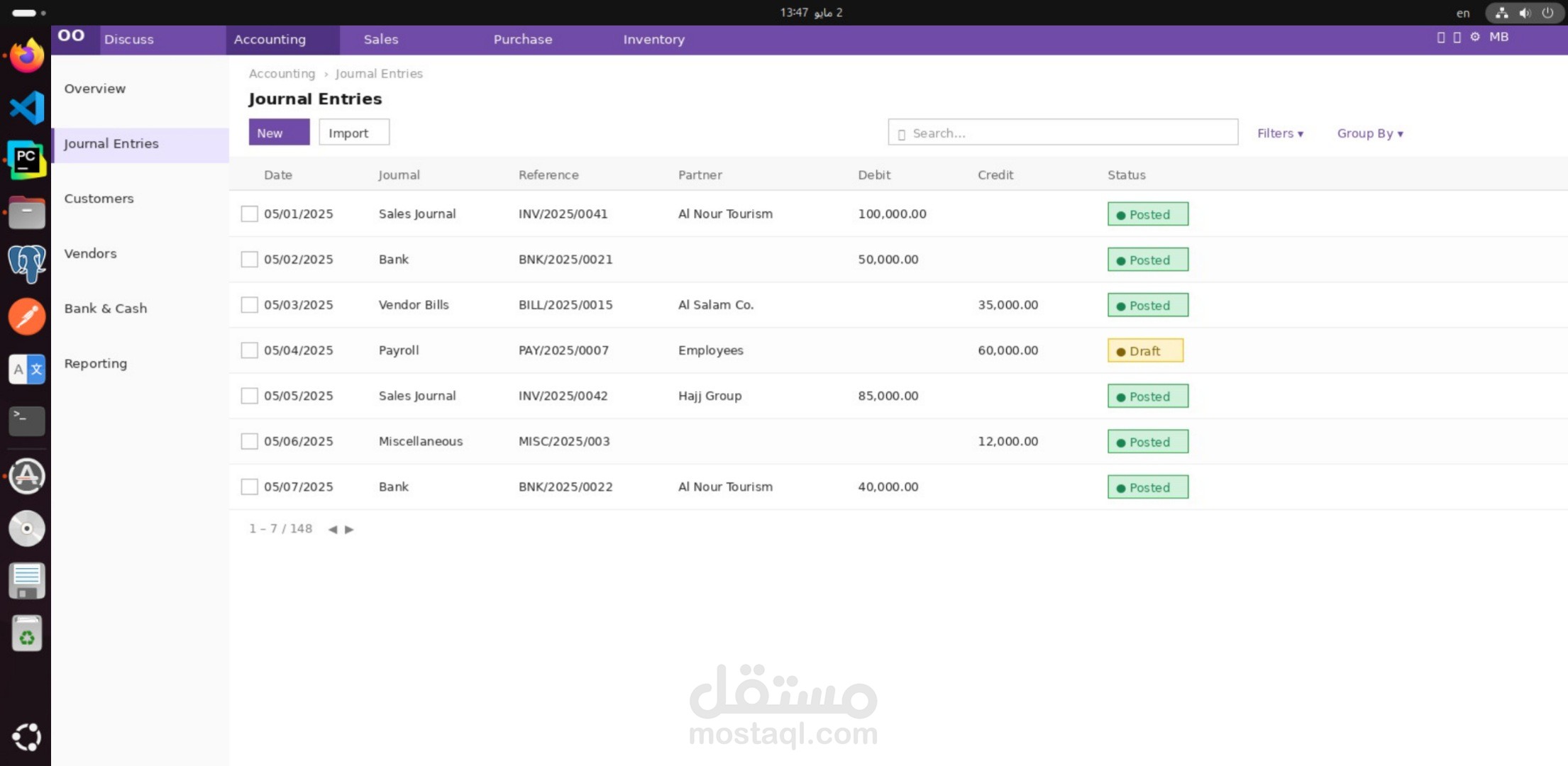
Task: Sort by the Status column header
Action: pyautogui.click(x=1127, y=174)
